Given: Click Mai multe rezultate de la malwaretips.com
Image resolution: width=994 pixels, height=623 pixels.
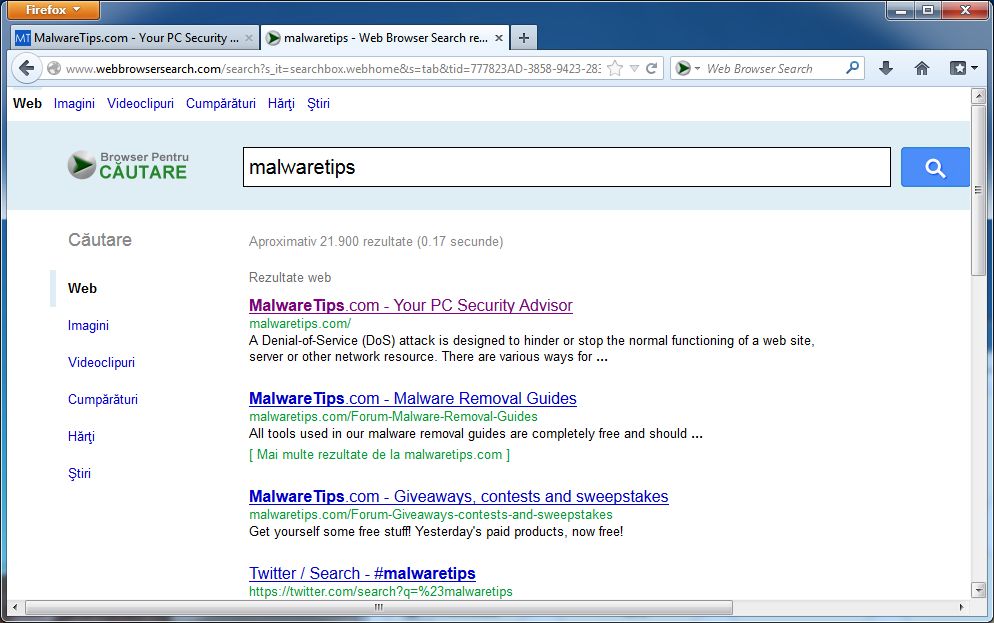Looking at the screenshot, I should click(x=379, y=454).
